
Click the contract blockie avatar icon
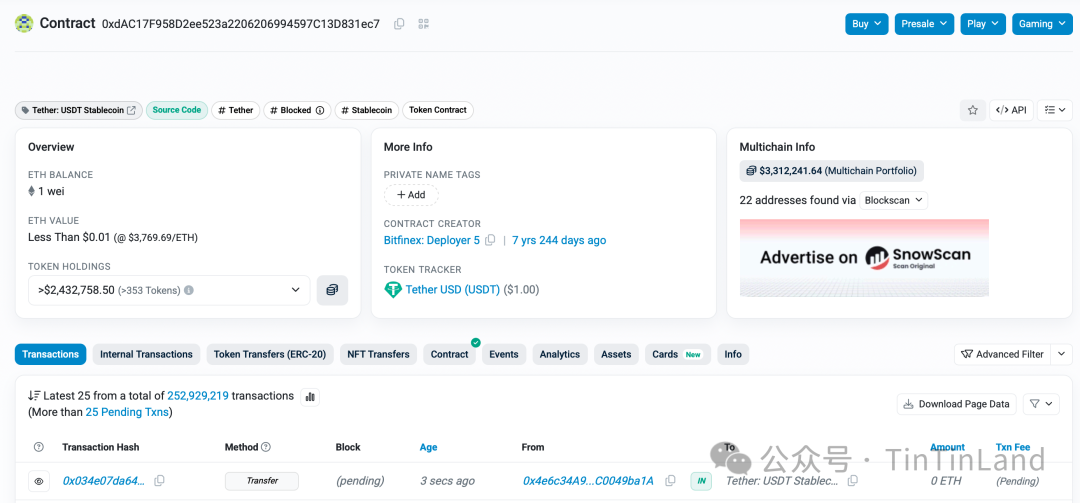[x=24, y=23]
